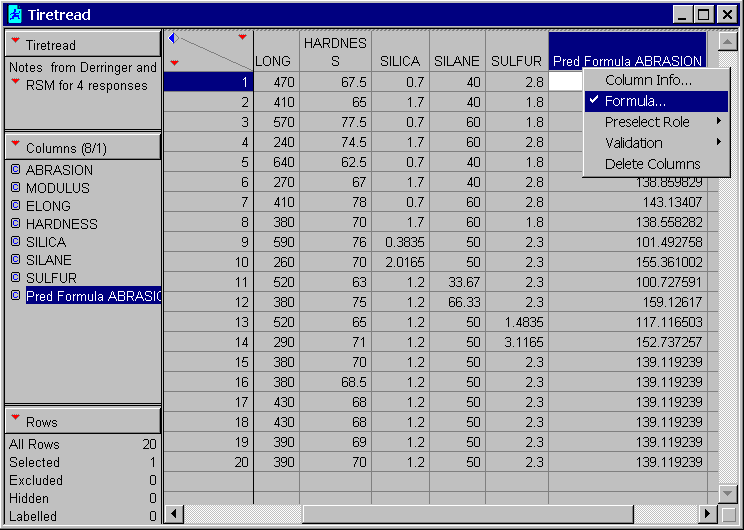Image resolution: width=744 pixels, height=530 pixels.
Task: Click the HARDNESS column type icon
Action: [x=15, y=224]
